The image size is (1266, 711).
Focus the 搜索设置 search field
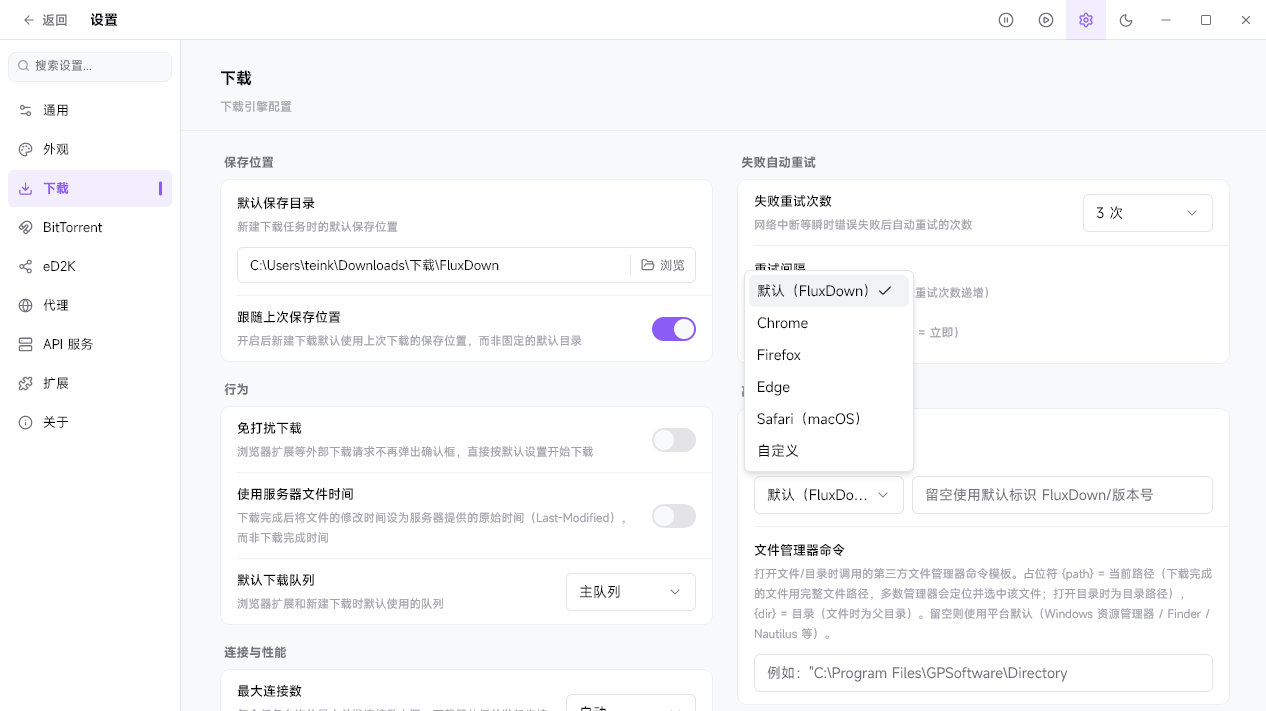[x=90, y=66]
